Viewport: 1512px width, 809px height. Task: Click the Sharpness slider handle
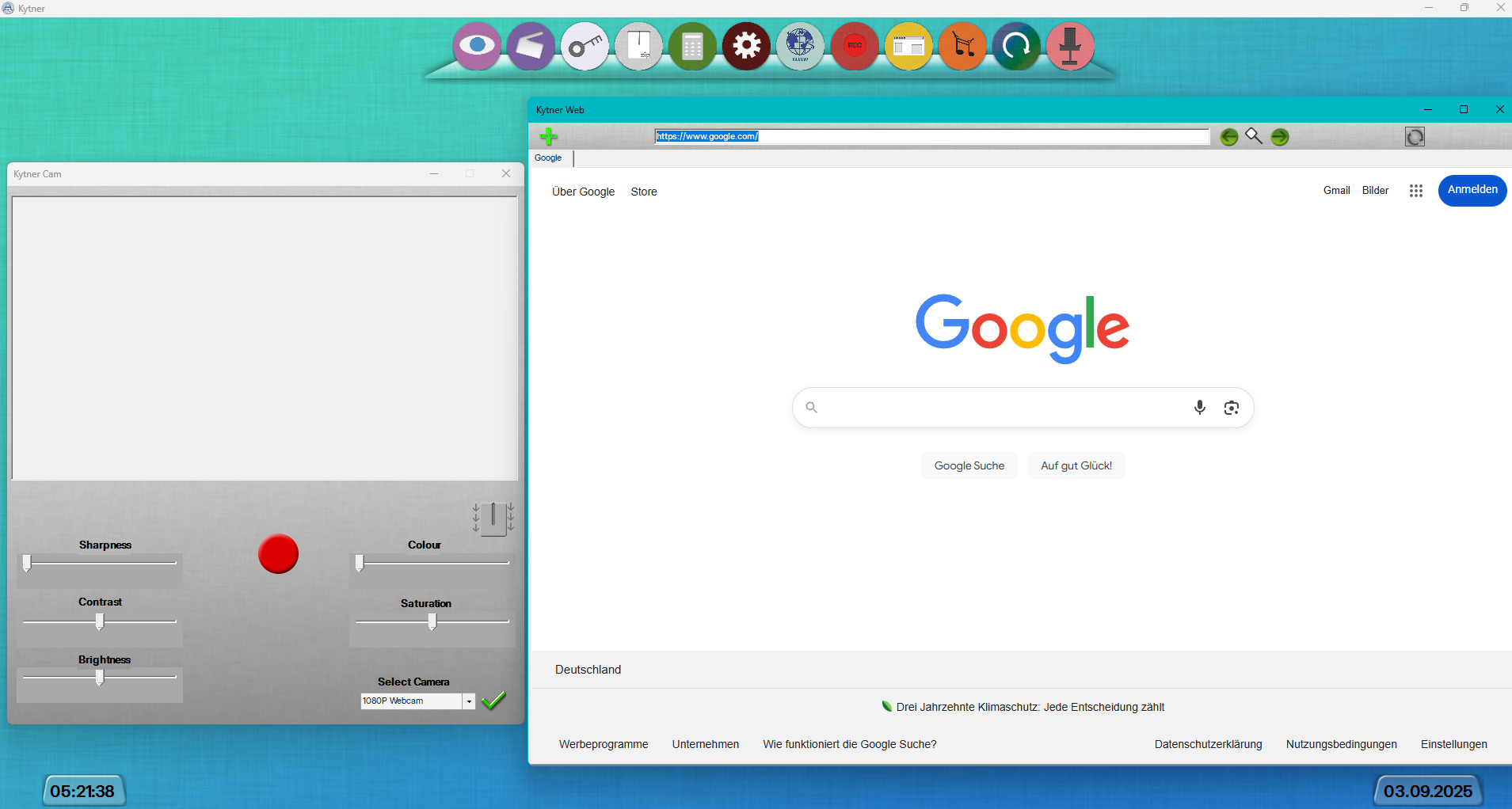pos(27,563)
